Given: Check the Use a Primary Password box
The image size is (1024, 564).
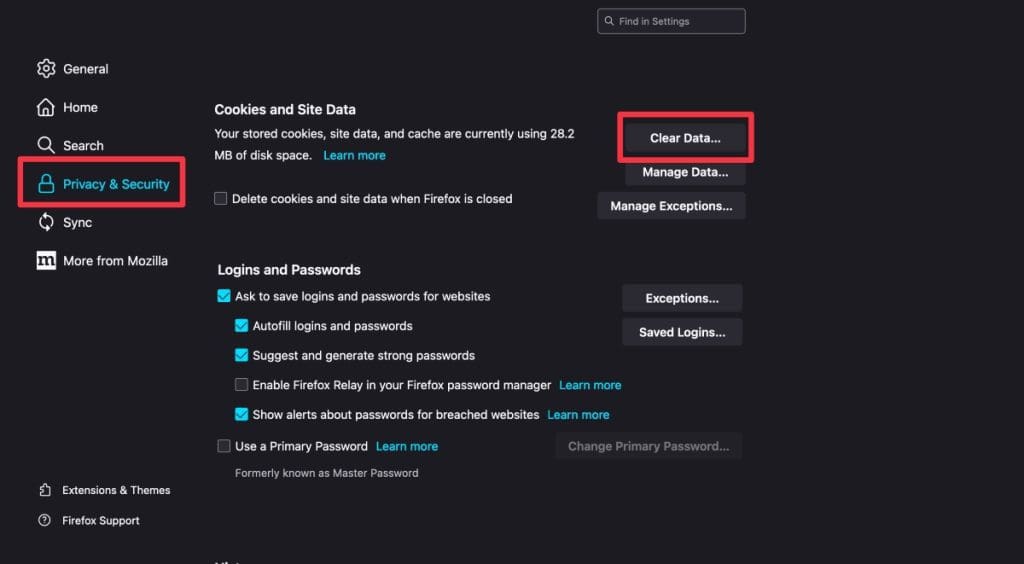Looking at the screenshot, I should pos(224,446).
